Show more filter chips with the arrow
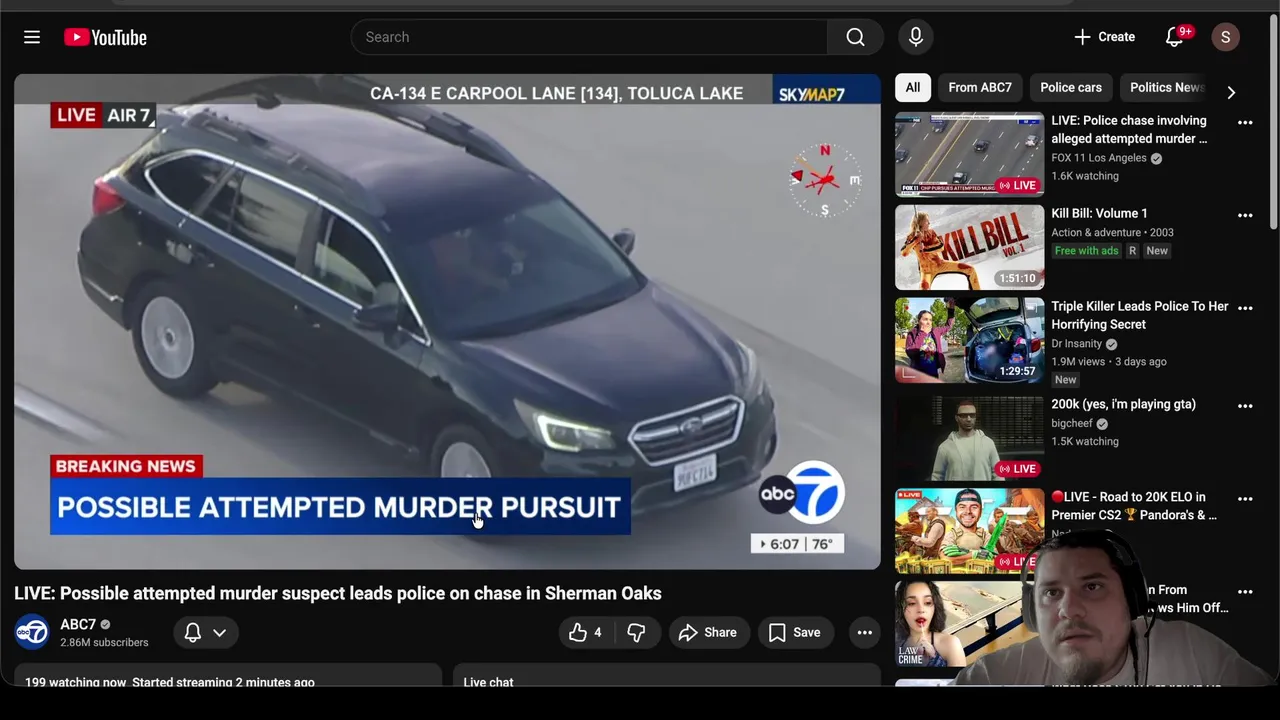Image resolution: width=1280 pixels, height=720 pixels. tap(1231, 92)
